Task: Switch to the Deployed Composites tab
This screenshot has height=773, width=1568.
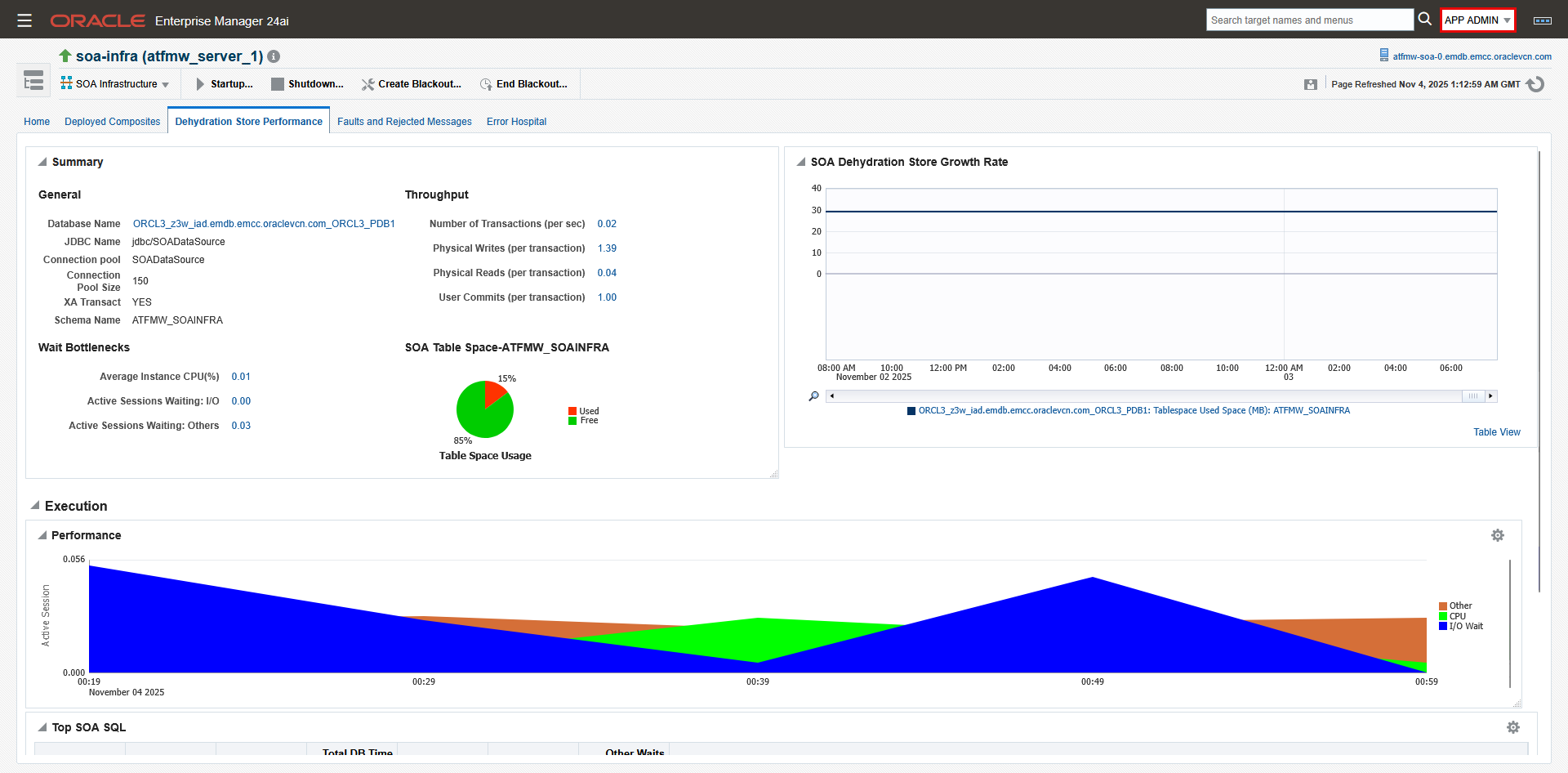Action: pyautogui.click(x=112, y=122)
